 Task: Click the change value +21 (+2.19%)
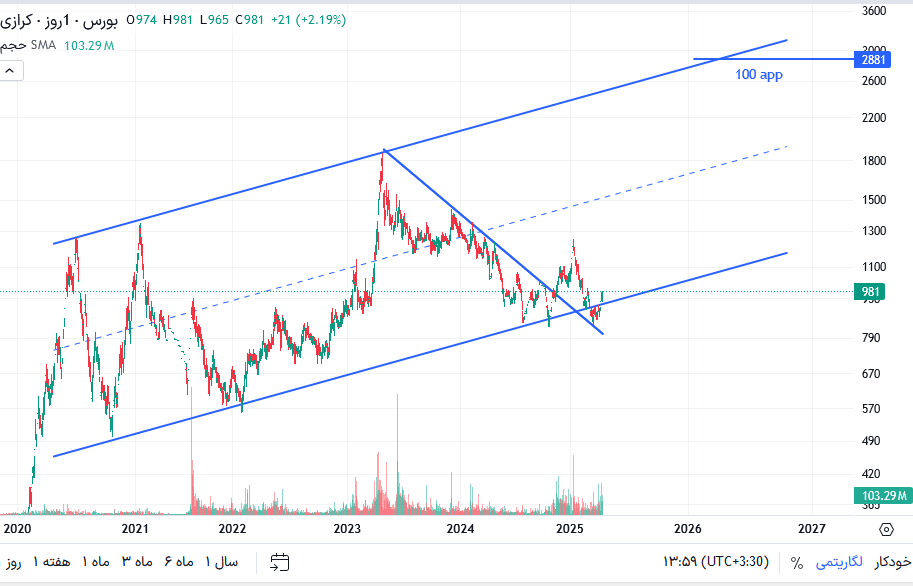tap(309, 20)
